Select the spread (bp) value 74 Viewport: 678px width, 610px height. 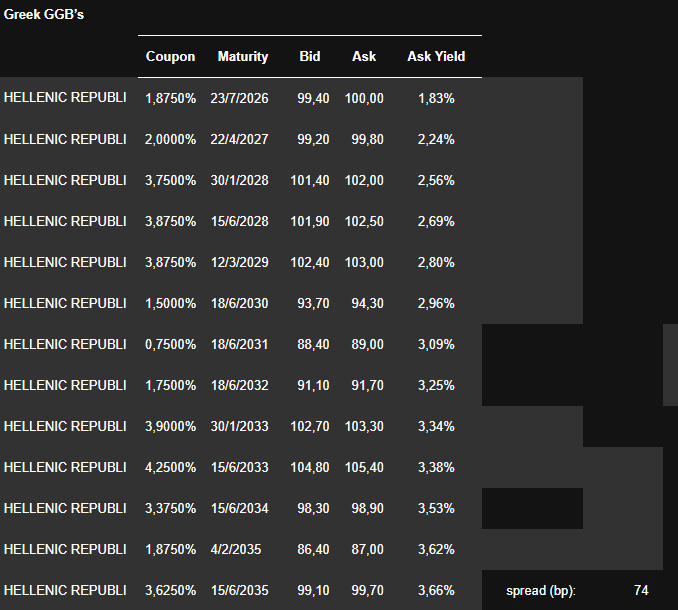pyautogui.click(x=641, y=591)
